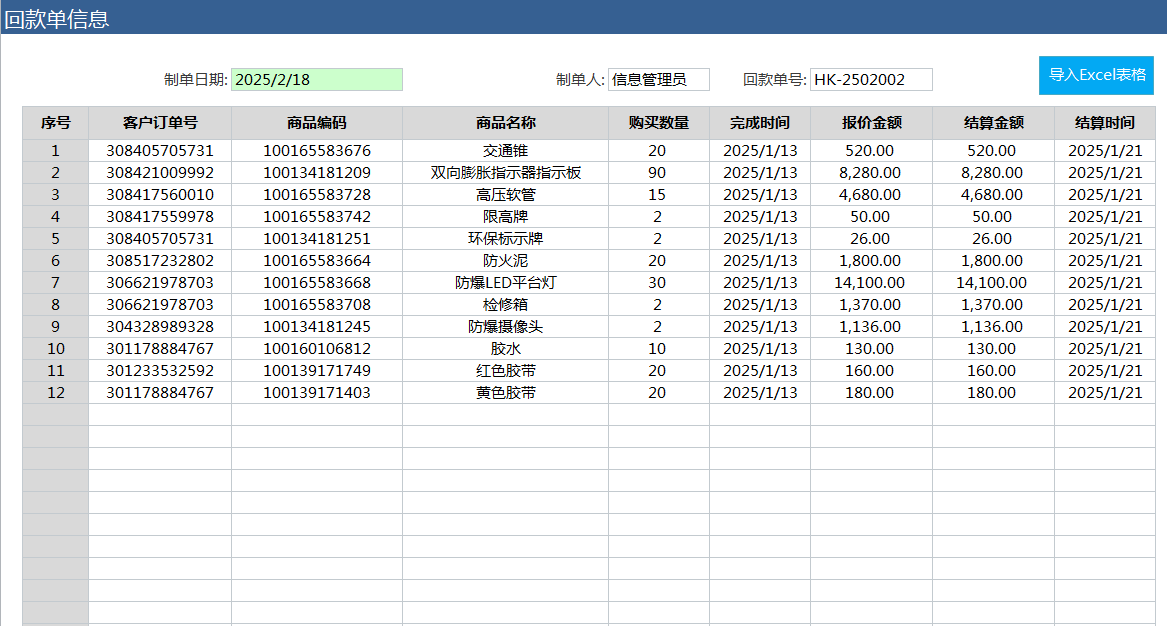This screenshot has height=626, width=1167.
Task: Click the 客户订单号 column header
Action: click(160, 123)
